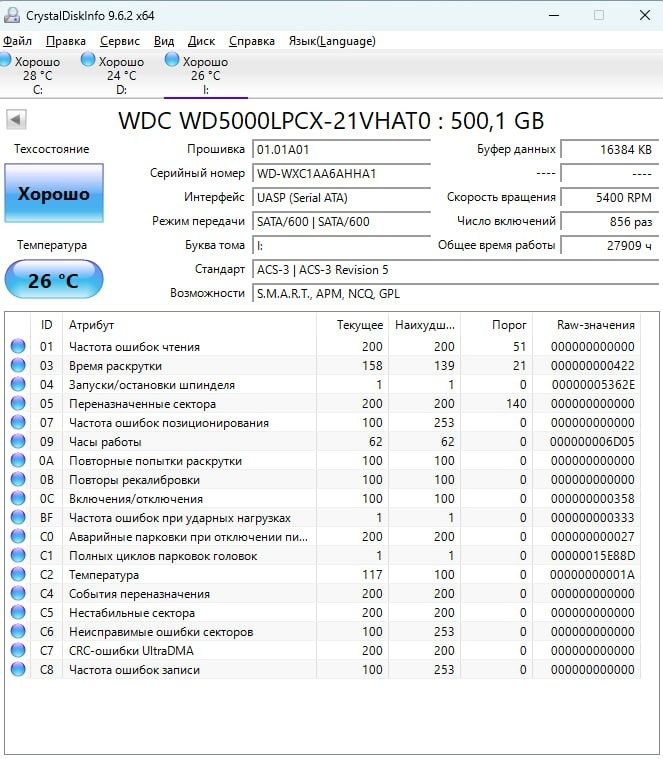Image resolution: width=663 pixels, height=759 pixels.
Task: Click status icon for attribute 01
Action: [x=18, y=347]
